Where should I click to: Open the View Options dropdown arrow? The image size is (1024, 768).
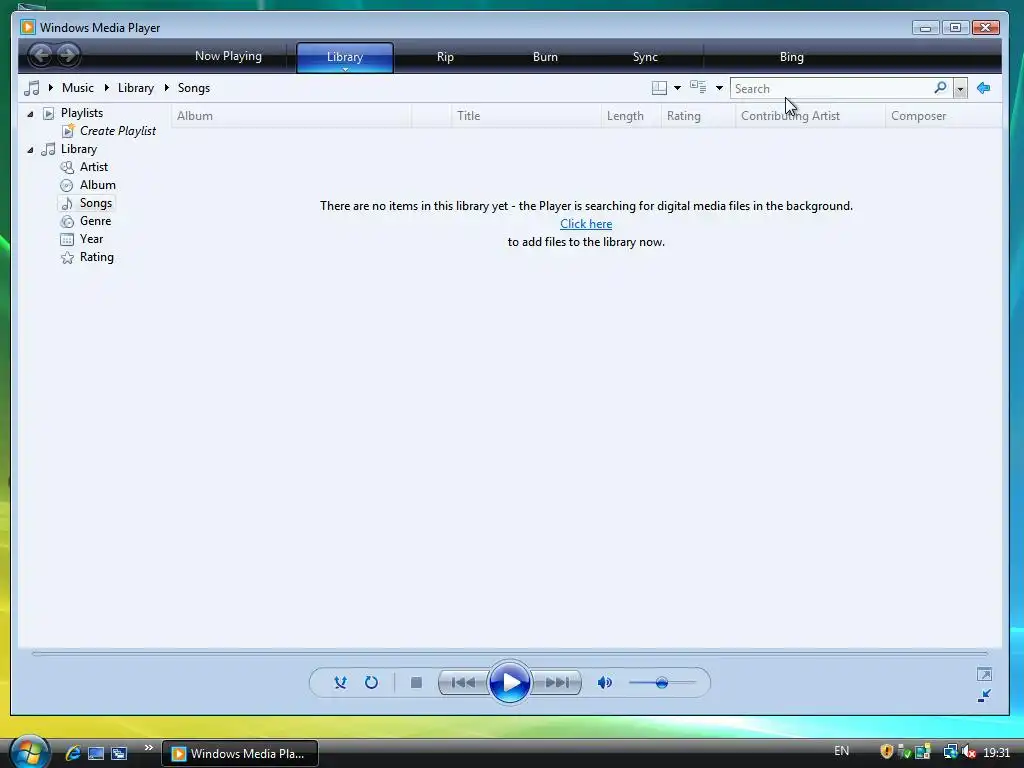click(x=719, y=88)
